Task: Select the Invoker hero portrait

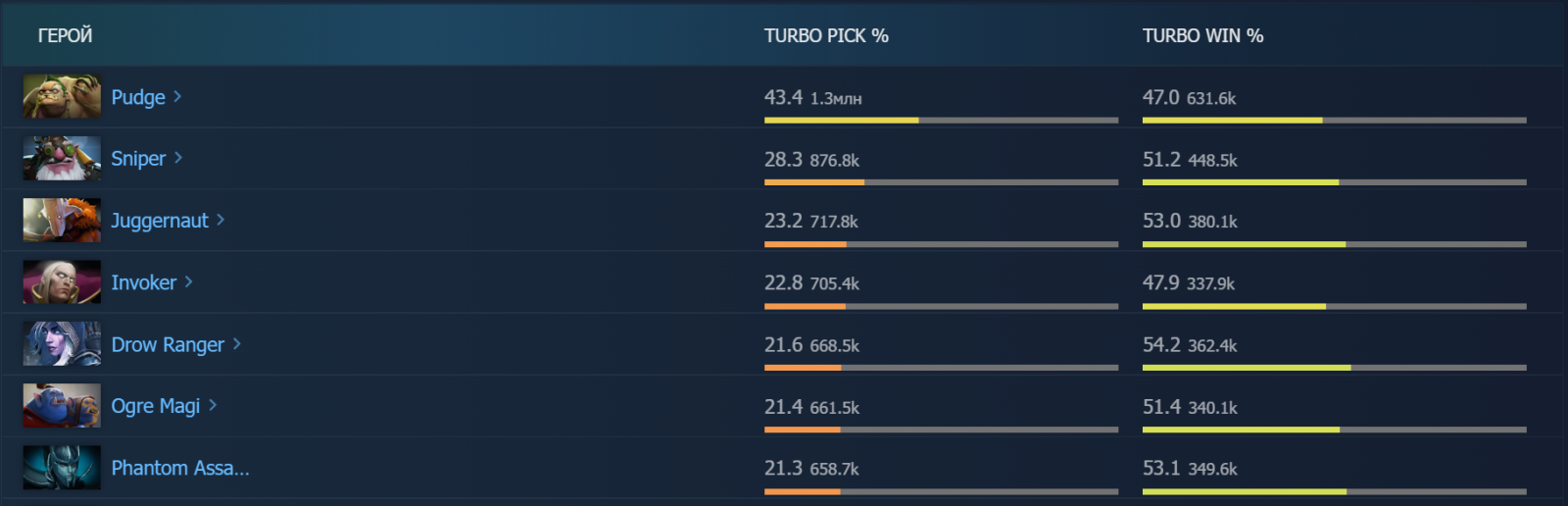Action: pos(62,281)
